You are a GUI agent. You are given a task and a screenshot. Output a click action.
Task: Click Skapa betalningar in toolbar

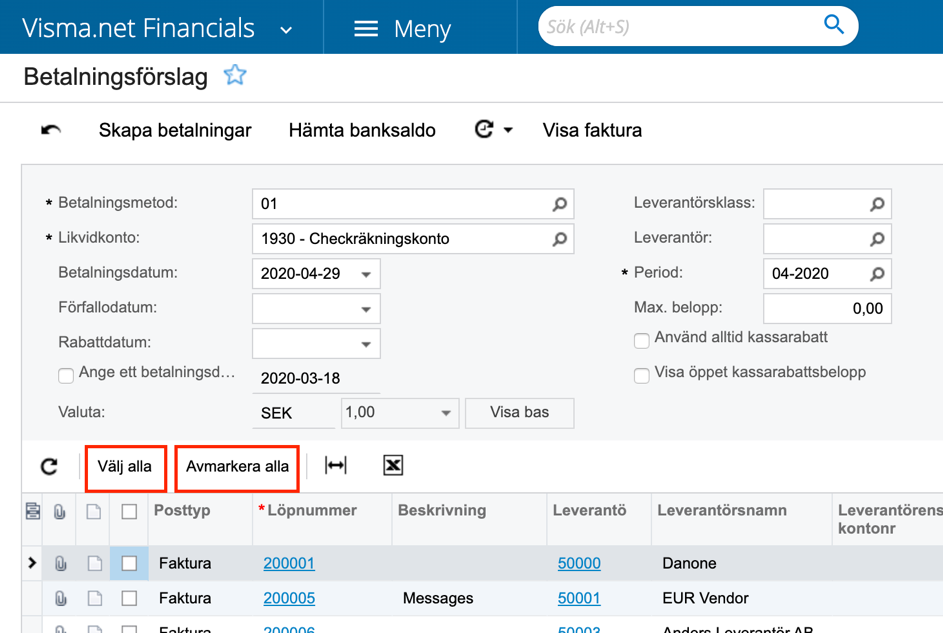tap(175, 130)
